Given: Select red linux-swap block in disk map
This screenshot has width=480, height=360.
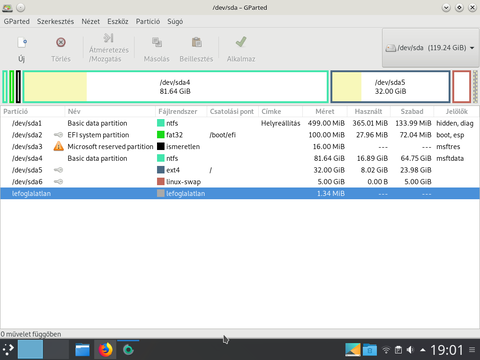Looking at the screenshot, I should pyautogui.click(x=462, y=87).
